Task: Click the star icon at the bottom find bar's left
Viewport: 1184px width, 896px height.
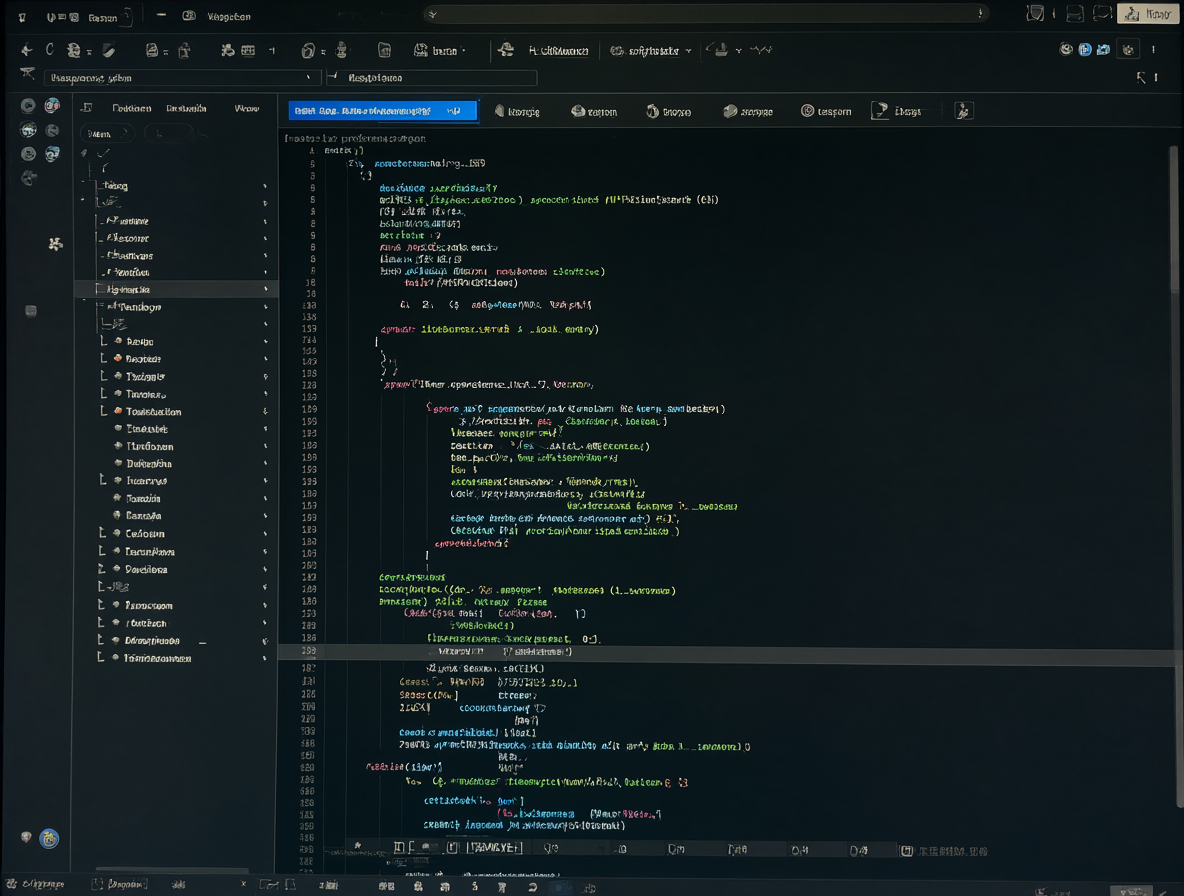Action: [358, 846]
